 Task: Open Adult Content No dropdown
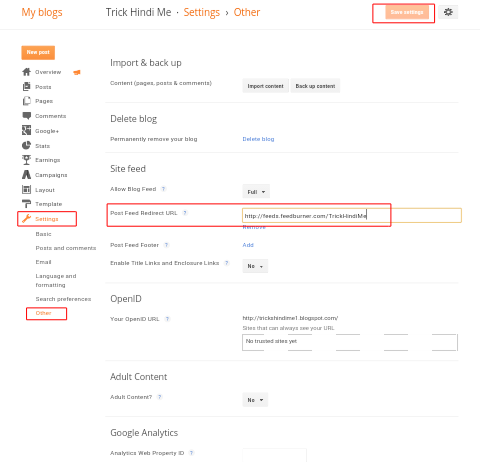coord(255,400)
